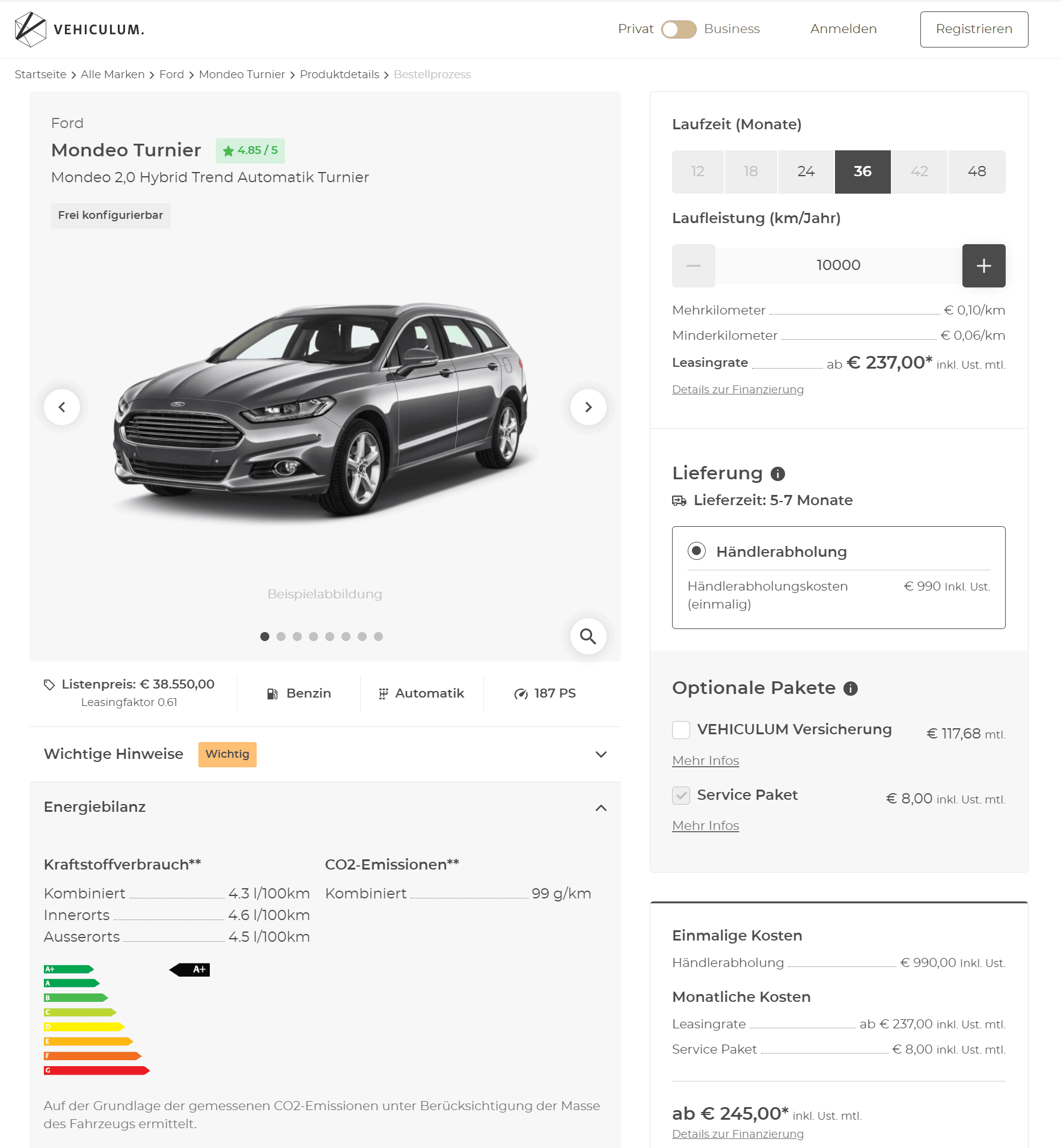The height and width of the screenshot is (1148, 1061).
Task: Click total ab € 245,00 price
Action: pos(730,1114)
